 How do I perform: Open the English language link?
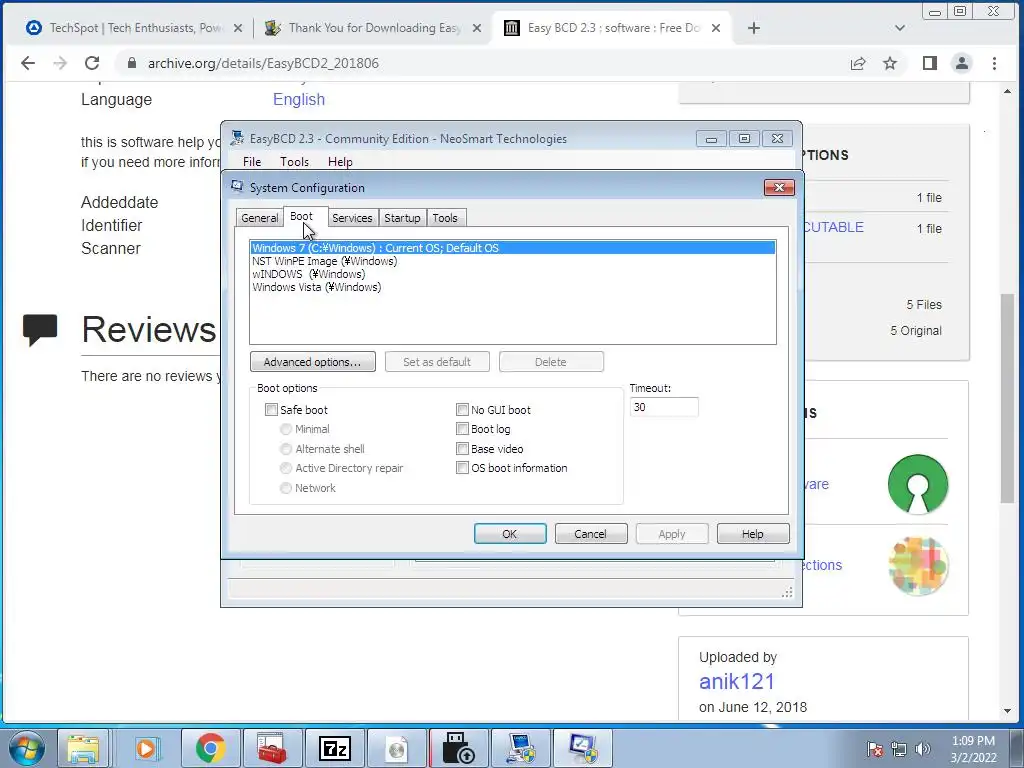pos(298,99)
